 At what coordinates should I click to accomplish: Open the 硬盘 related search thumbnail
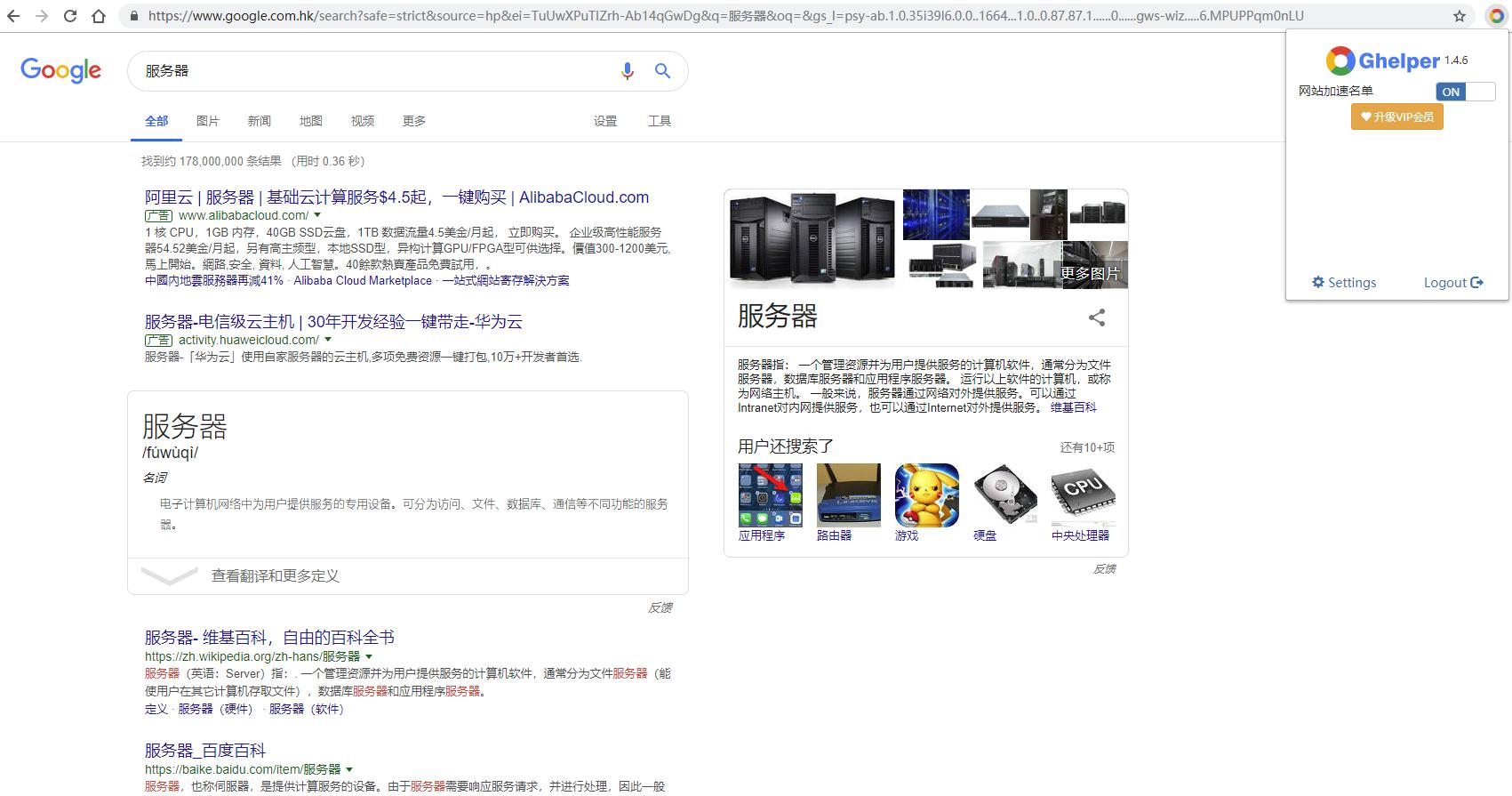pos(1004,495)
